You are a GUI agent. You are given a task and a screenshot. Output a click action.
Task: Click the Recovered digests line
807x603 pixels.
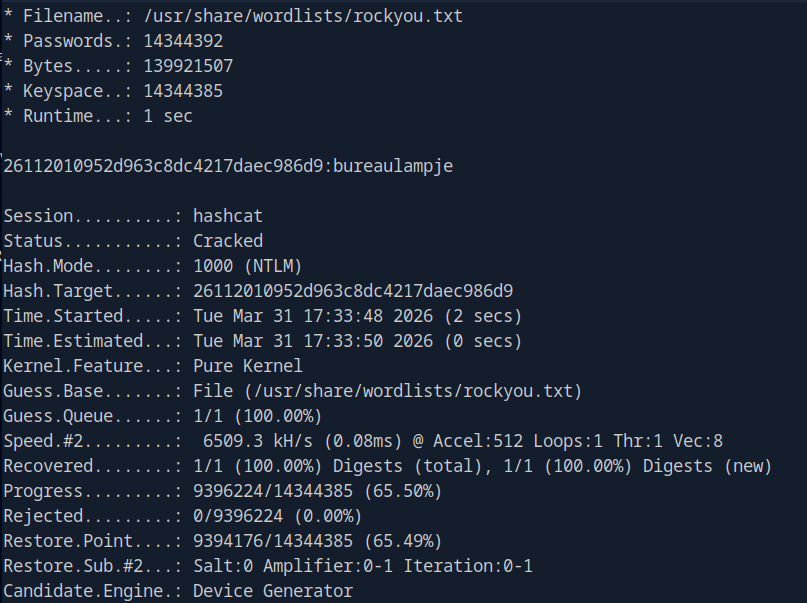[x=482, y=466]
